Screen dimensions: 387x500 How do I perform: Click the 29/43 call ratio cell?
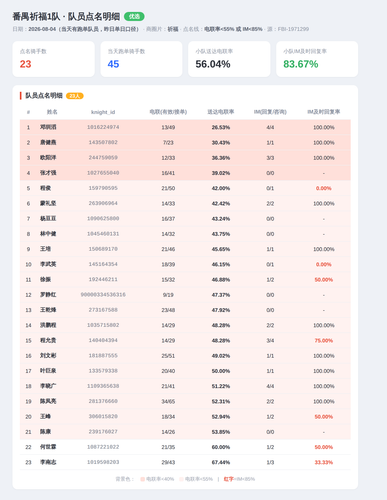tap(168, 462)
